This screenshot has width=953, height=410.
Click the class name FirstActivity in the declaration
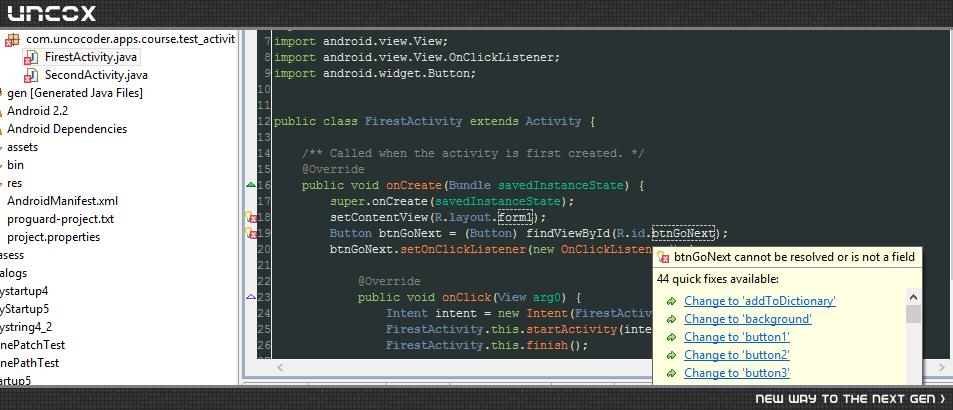tap(413, 121)
